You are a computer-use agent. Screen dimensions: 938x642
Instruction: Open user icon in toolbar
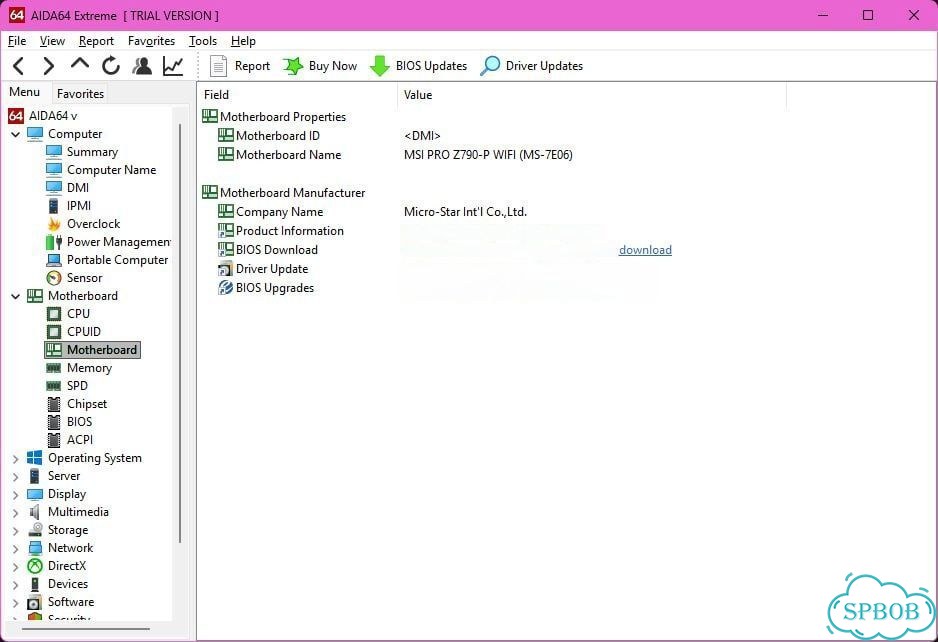point(142,66)
